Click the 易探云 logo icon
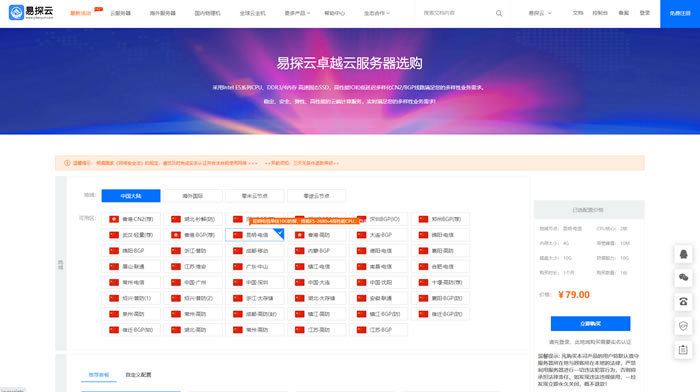The height and width of the screenshot is (392, 700). click(17, 13)
